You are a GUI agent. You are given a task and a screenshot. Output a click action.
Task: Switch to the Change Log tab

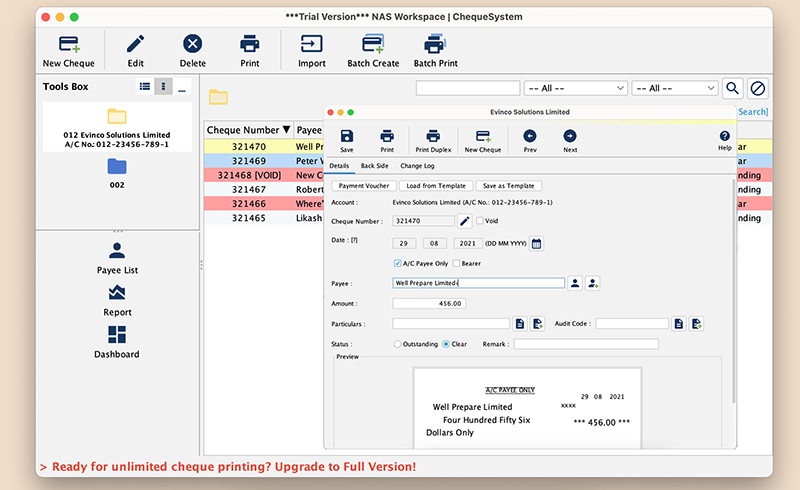click(x=417, y=166)
